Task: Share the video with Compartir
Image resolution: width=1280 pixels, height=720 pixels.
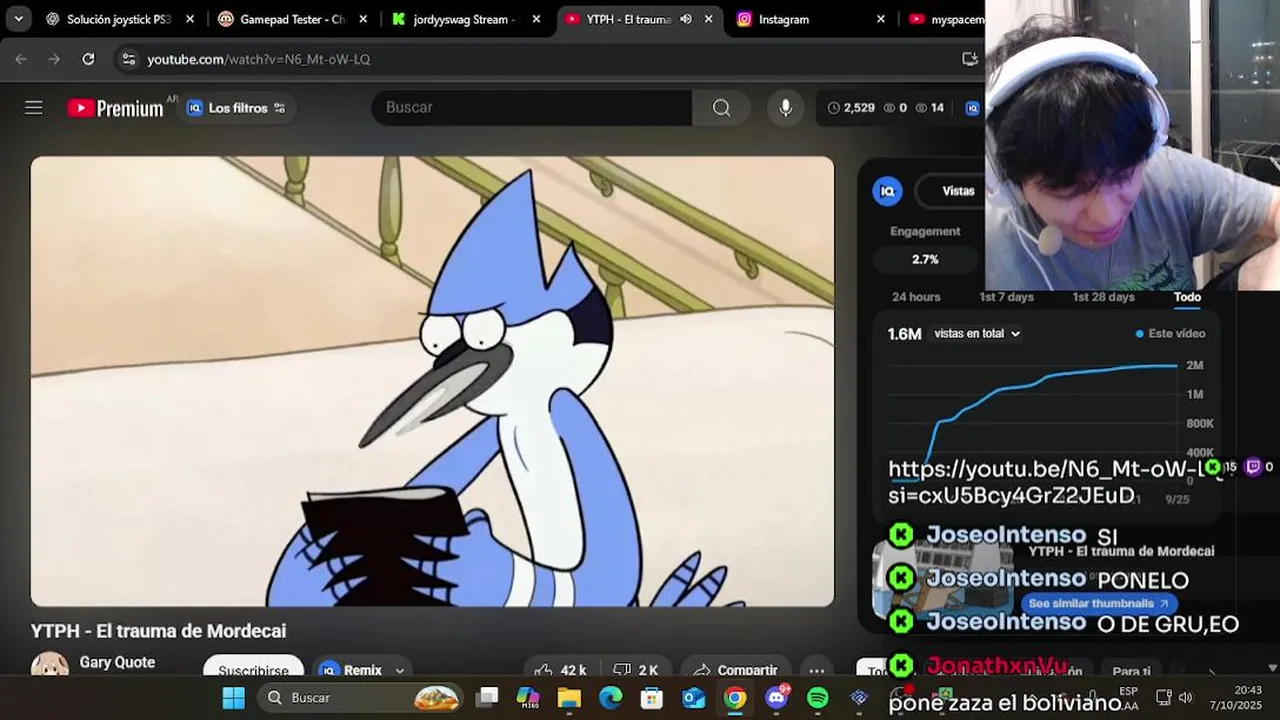Action: [735, 670]
